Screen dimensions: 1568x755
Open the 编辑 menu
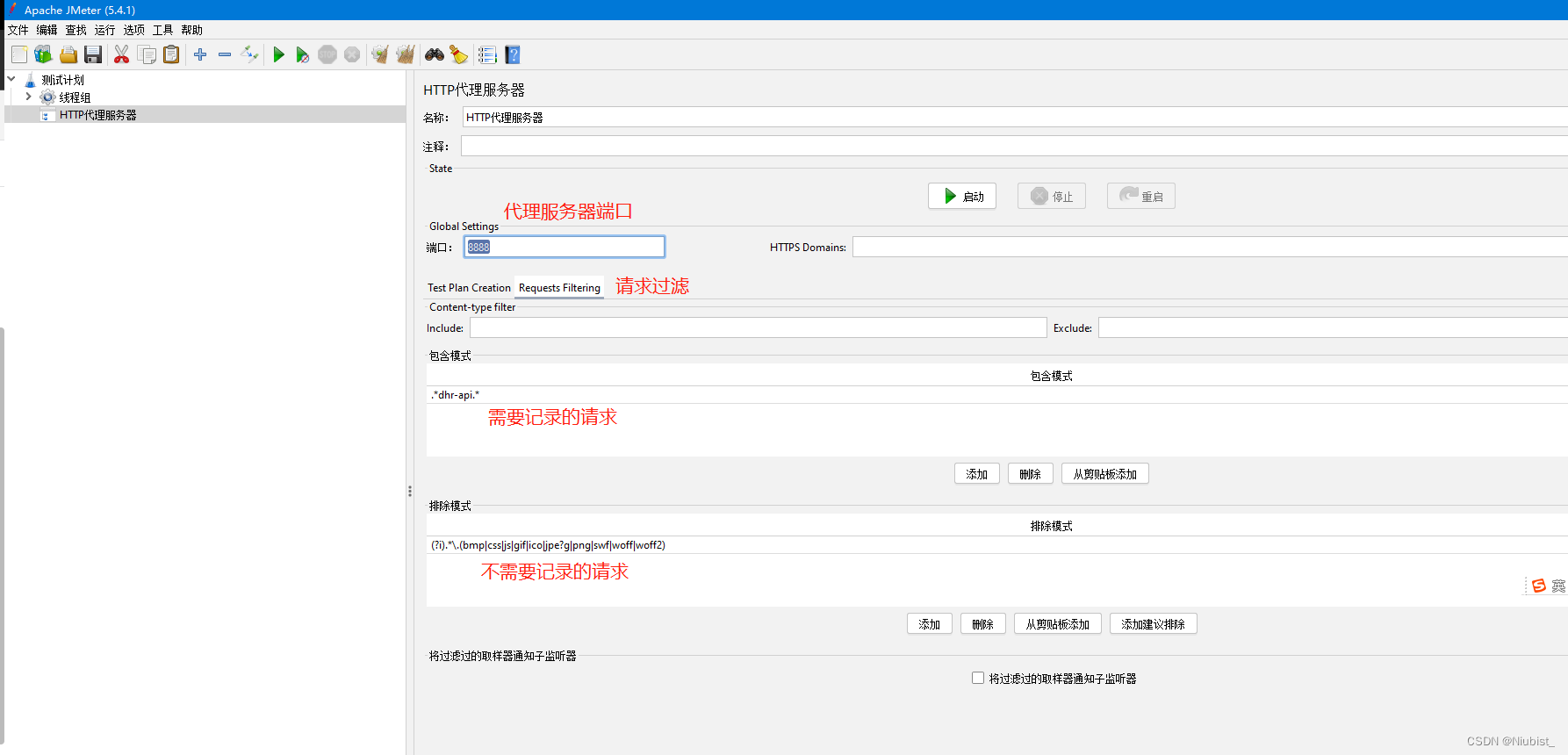pos(47,30)
